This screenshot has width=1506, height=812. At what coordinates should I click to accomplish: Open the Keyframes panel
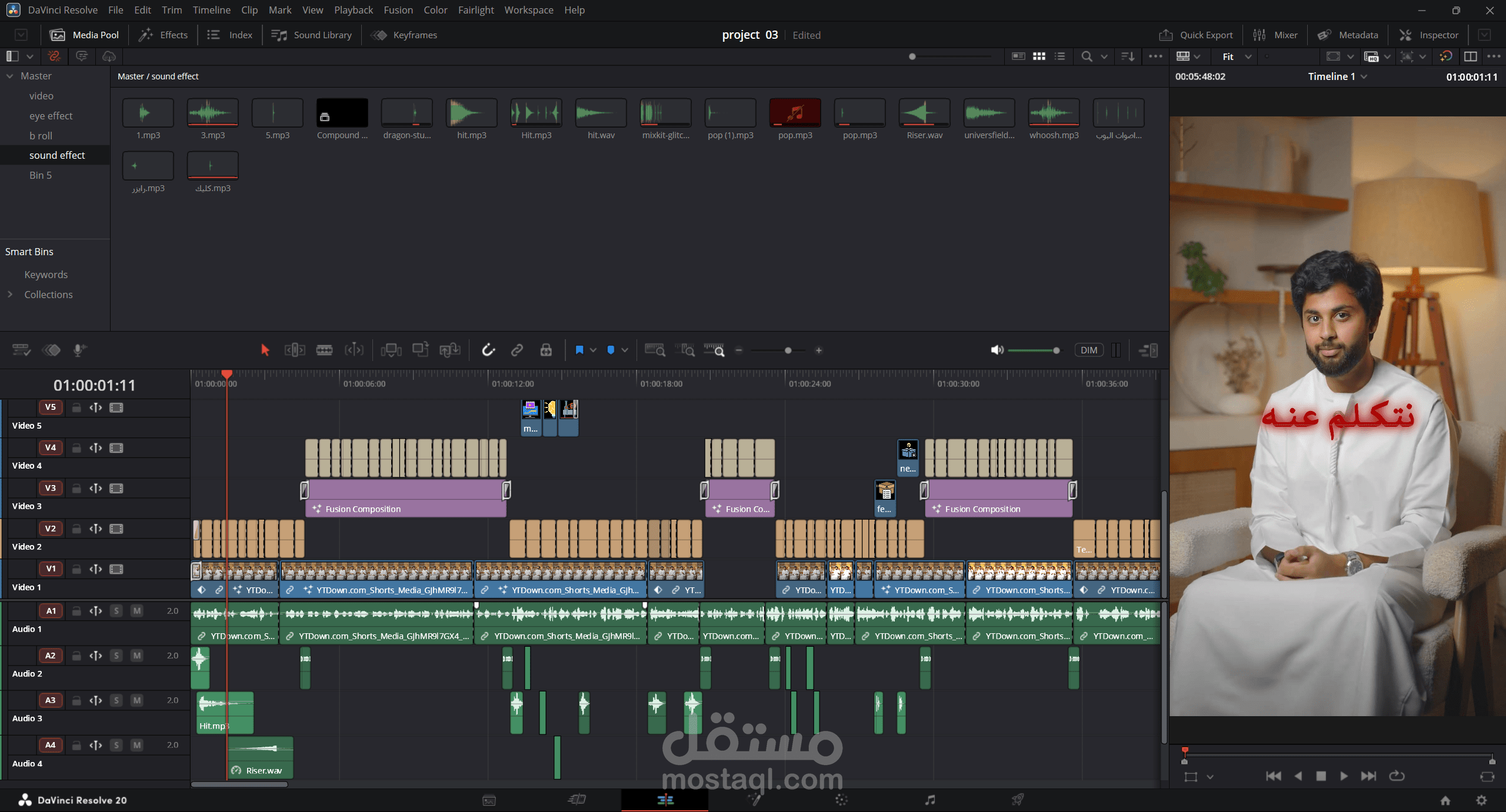pos(404,35)
